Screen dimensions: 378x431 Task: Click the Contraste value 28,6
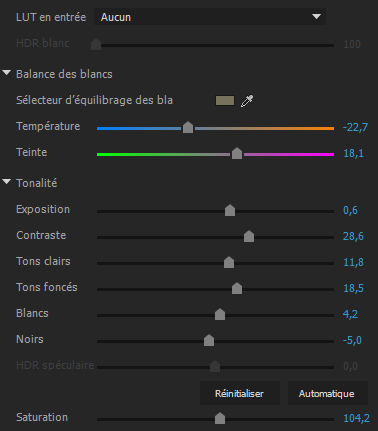[353, 236]
